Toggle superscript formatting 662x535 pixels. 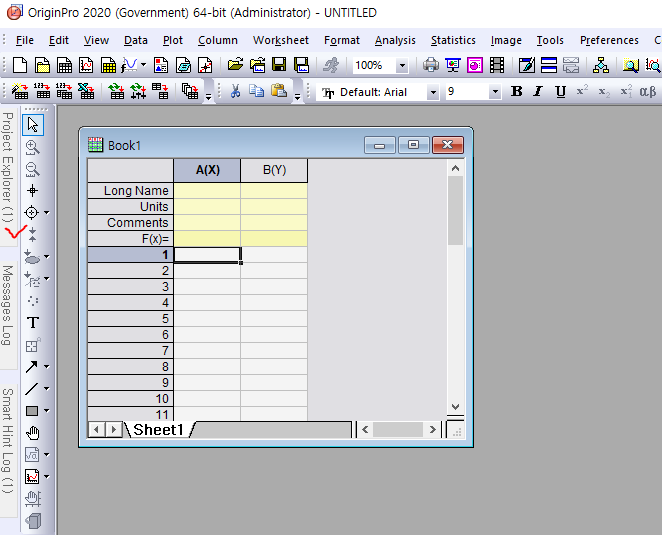point(582,91)
